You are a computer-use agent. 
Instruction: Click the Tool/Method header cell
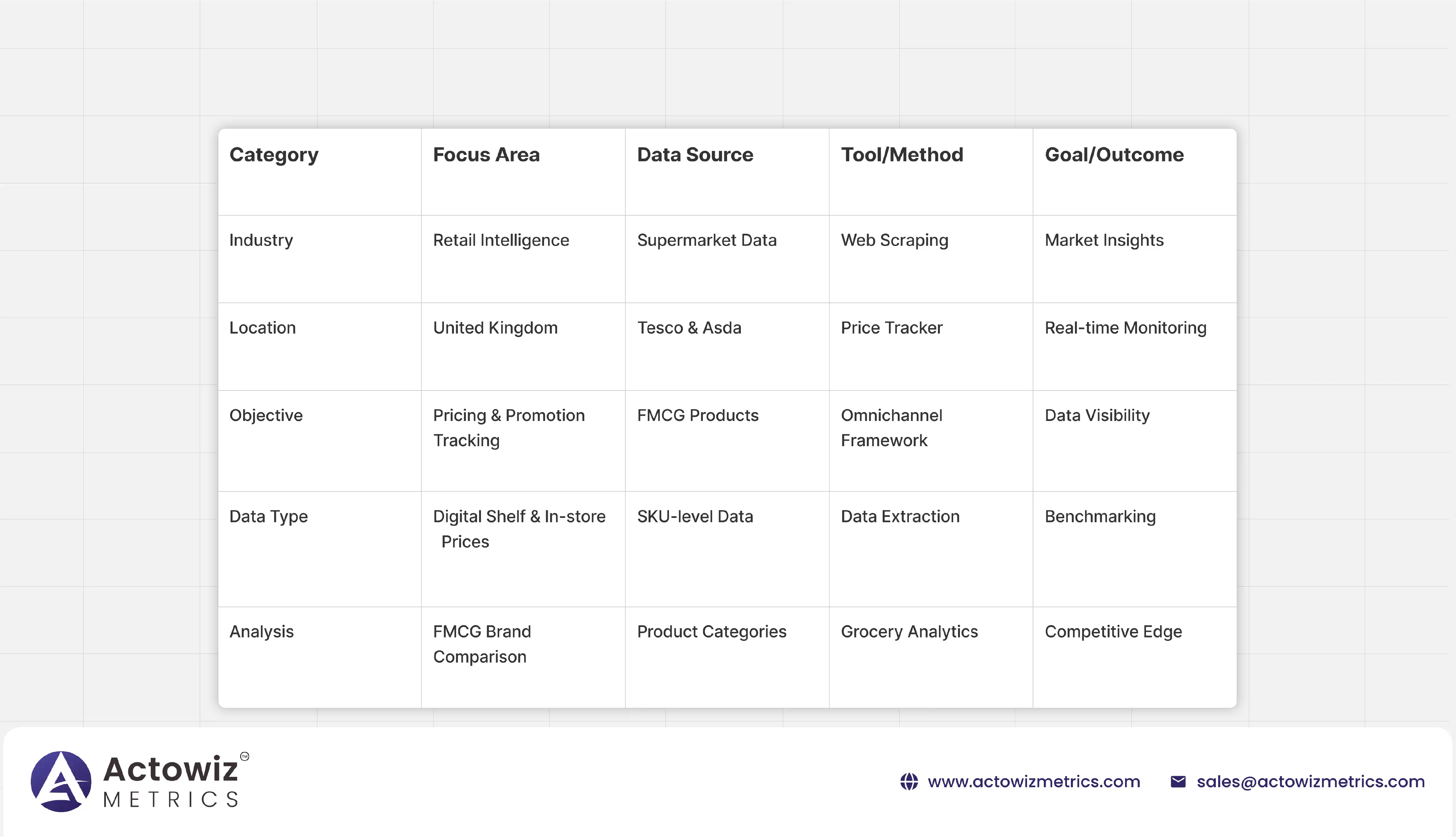(x=902, y=155)
